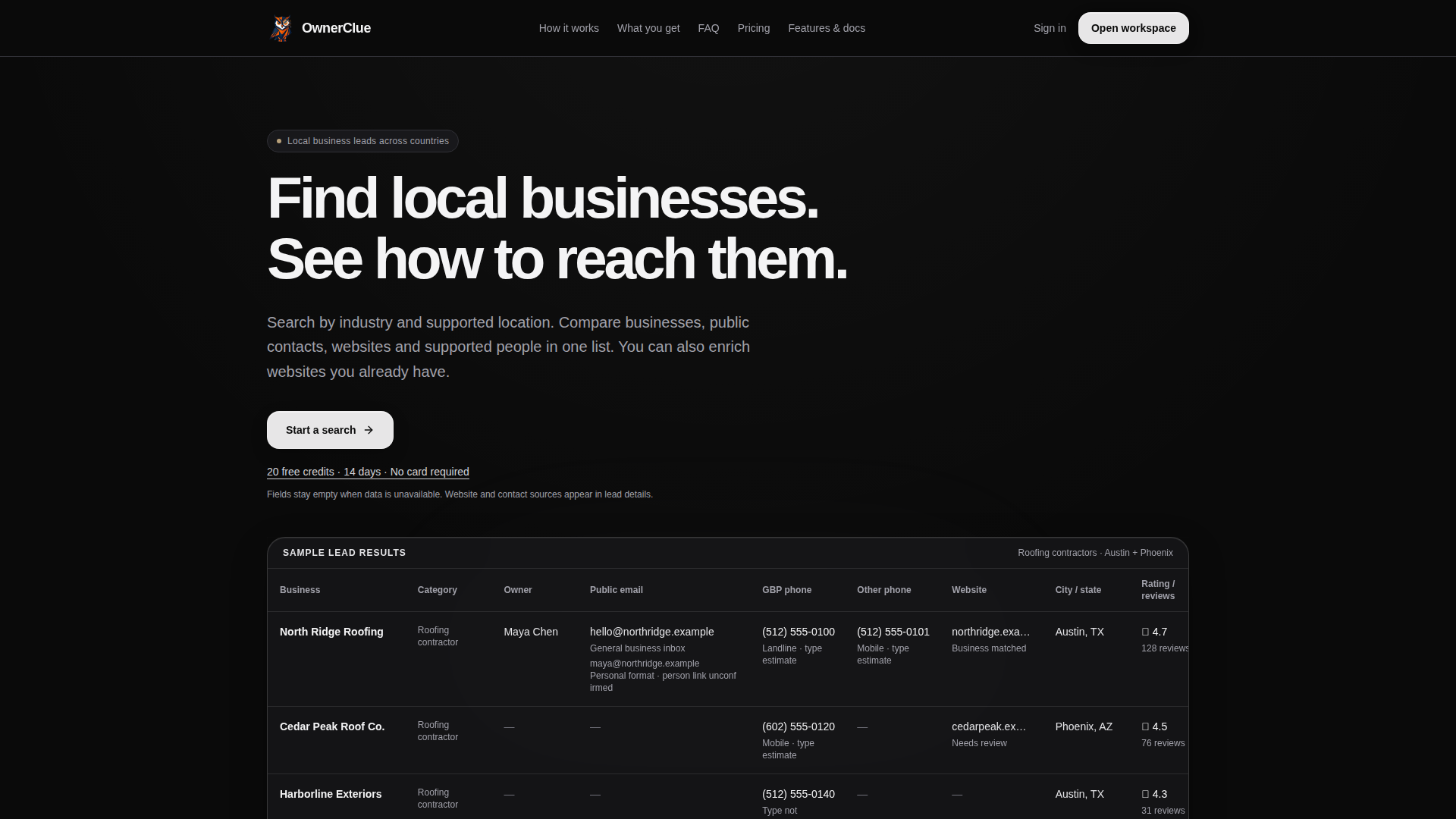Click the Owner column header

[518, 590]
